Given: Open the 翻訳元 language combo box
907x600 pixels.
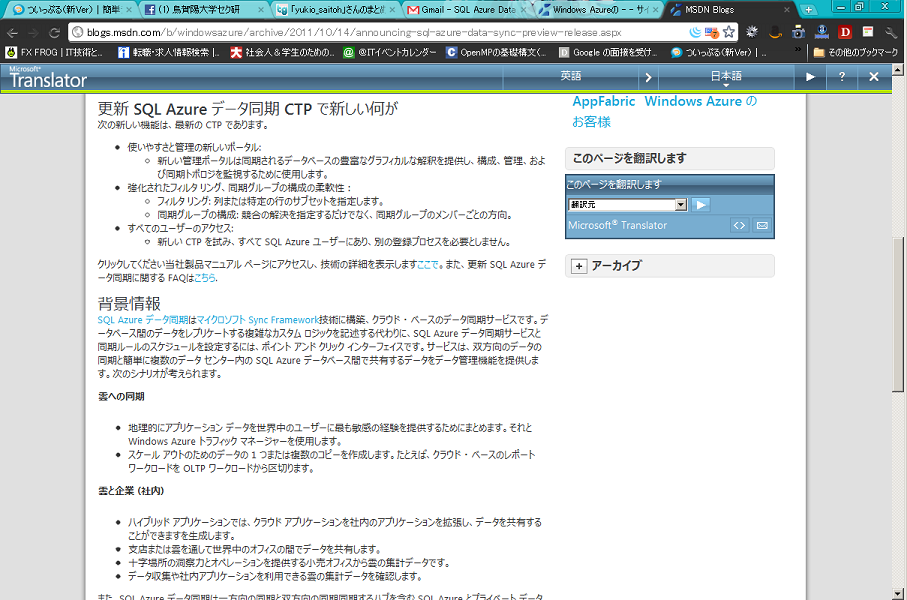Looking at the screenshot, I should click(x=627, y=204).
